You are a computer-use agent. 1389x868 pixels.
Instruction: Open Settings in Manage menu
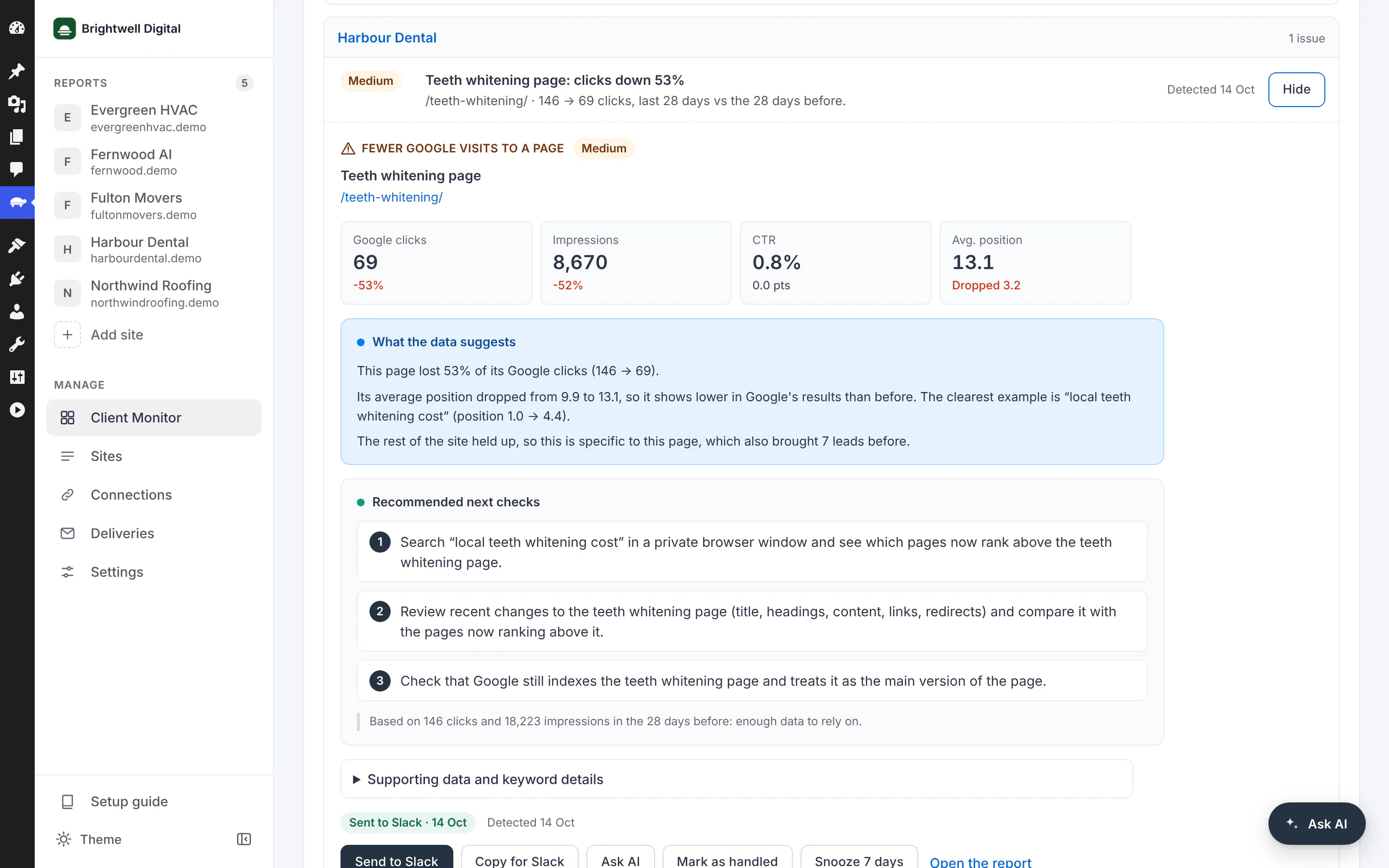[x=153, y=572]
